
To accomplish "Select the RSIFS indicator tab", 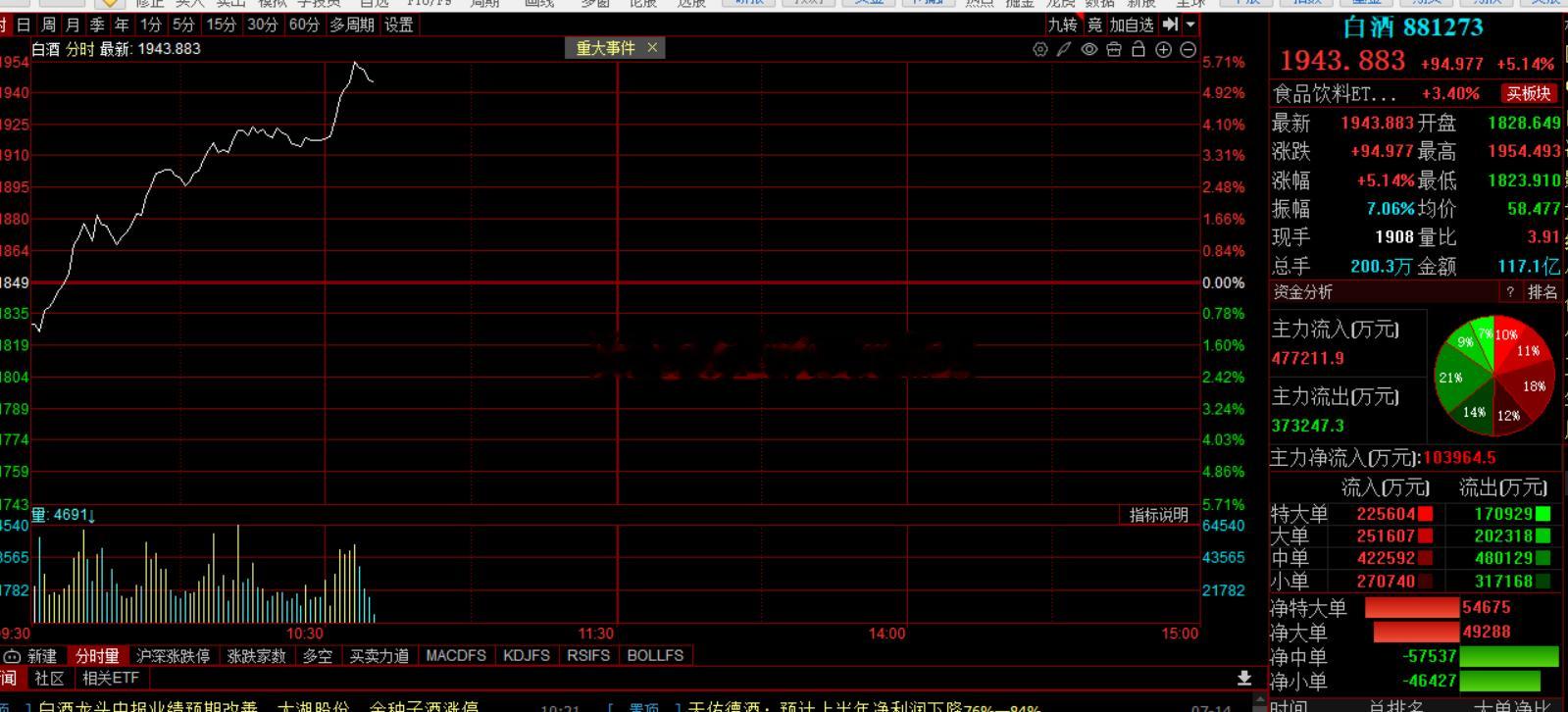I will point(588,656).
